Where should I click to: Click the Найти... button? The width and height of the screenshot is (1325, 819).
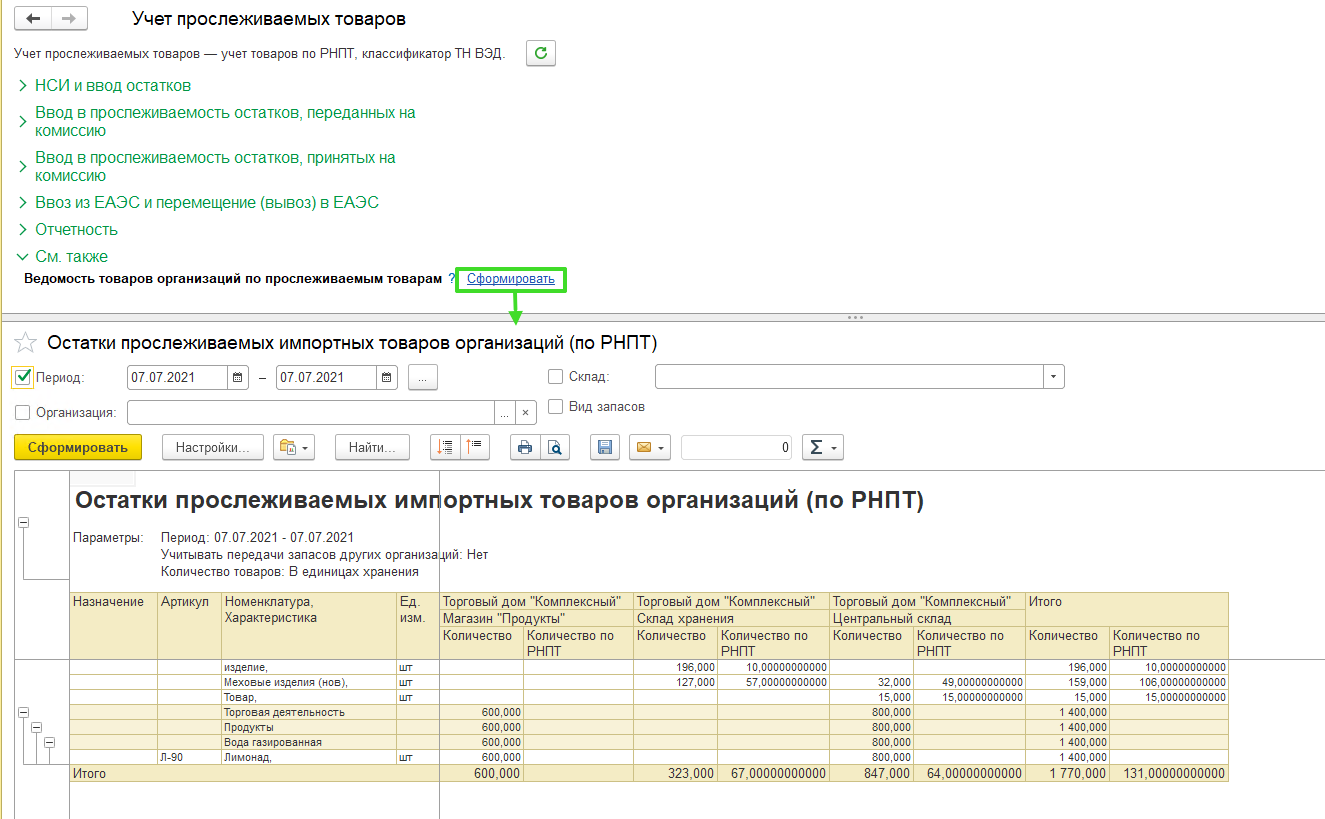point(372,447)
